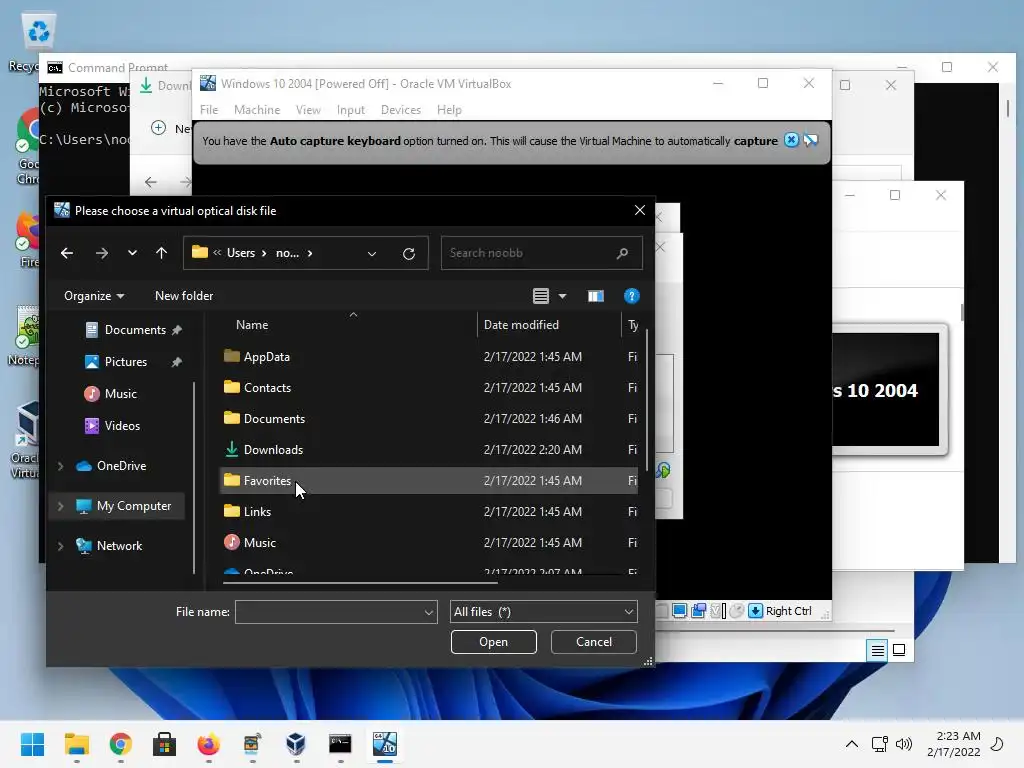This screenshot has width=1024, height=768.
Task: Expand the File name history dropdown
Action: [x=429, y=612]
